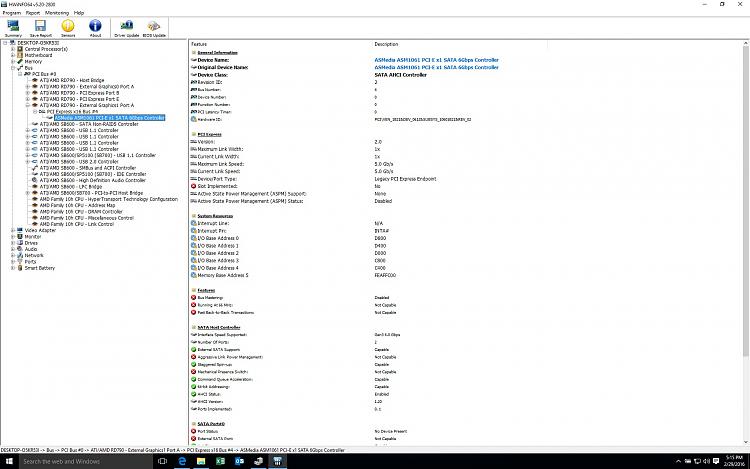This screenshot has width=750, height=469.
Task: Click the Save Report toolbar icon
Action: pyautogui.click(x=40, y=27)
